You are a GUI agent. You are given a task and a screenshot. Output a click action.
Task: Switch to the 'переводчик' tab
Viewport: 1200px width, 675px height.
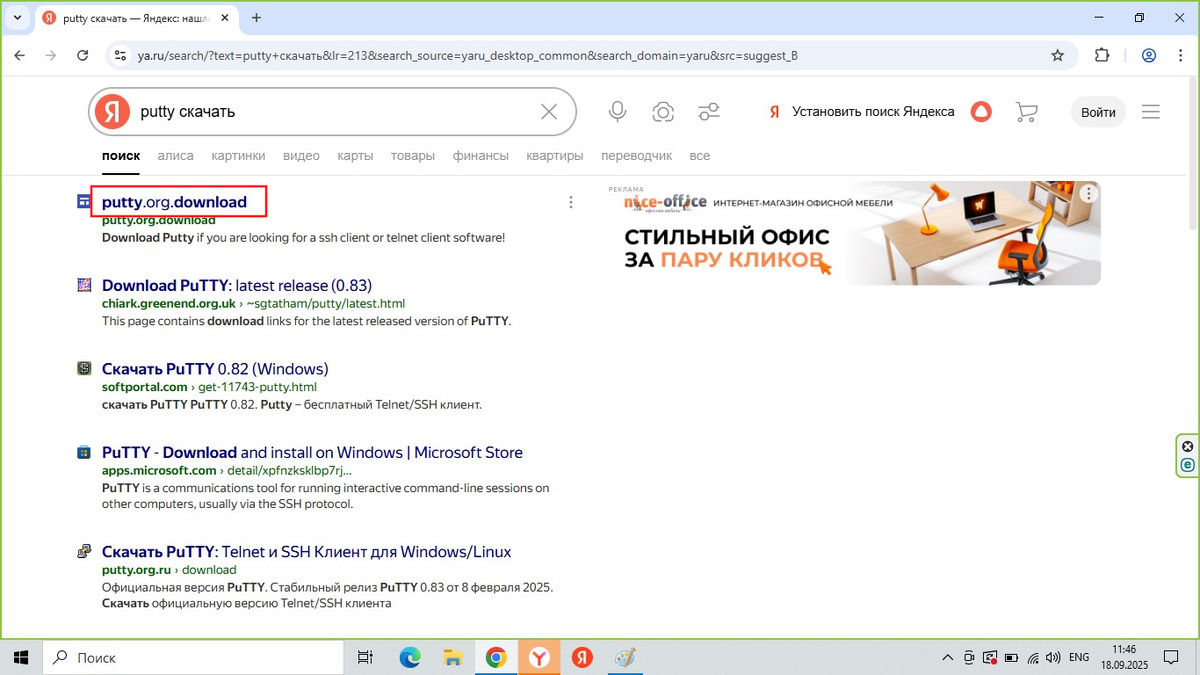[x=637, y=156]
